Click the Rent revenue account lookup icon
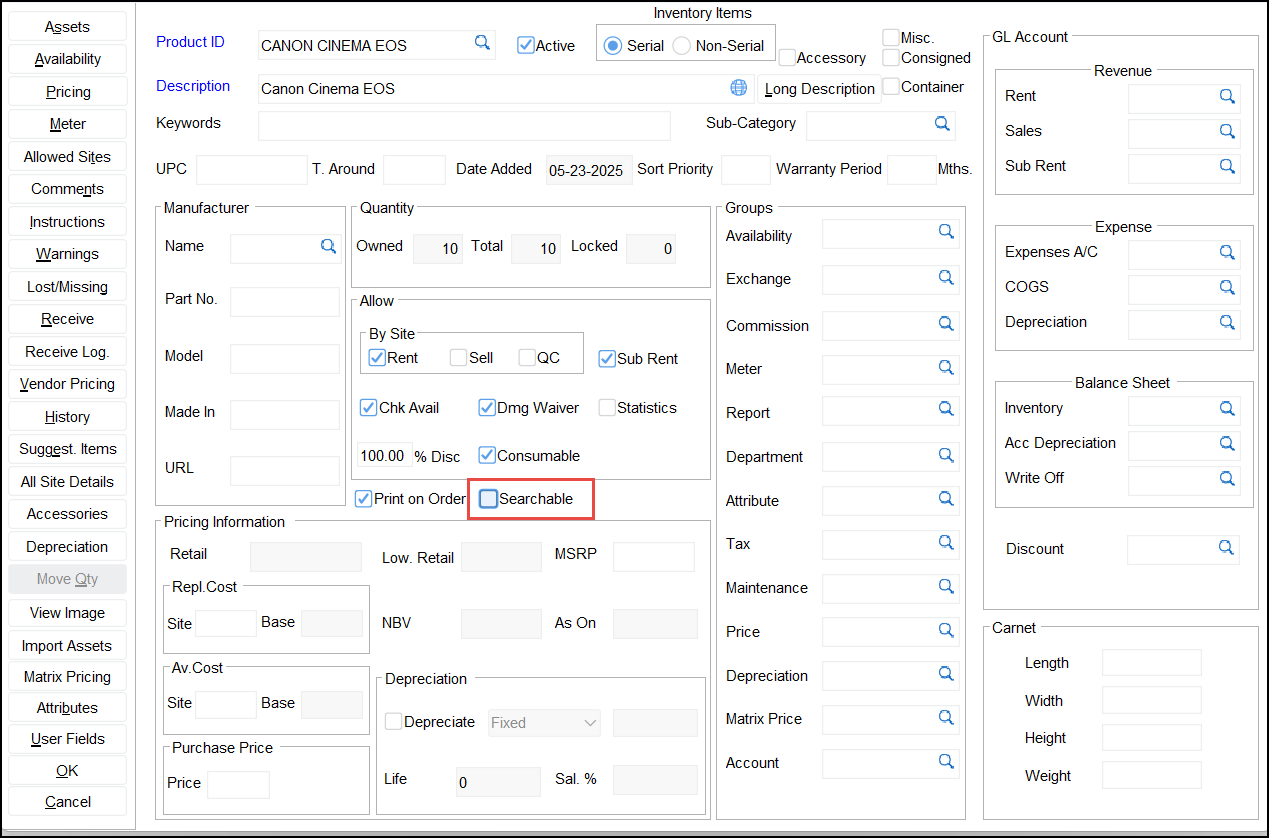The height and width of the screenshot is (838, 1269). (x=1226, y=96)
